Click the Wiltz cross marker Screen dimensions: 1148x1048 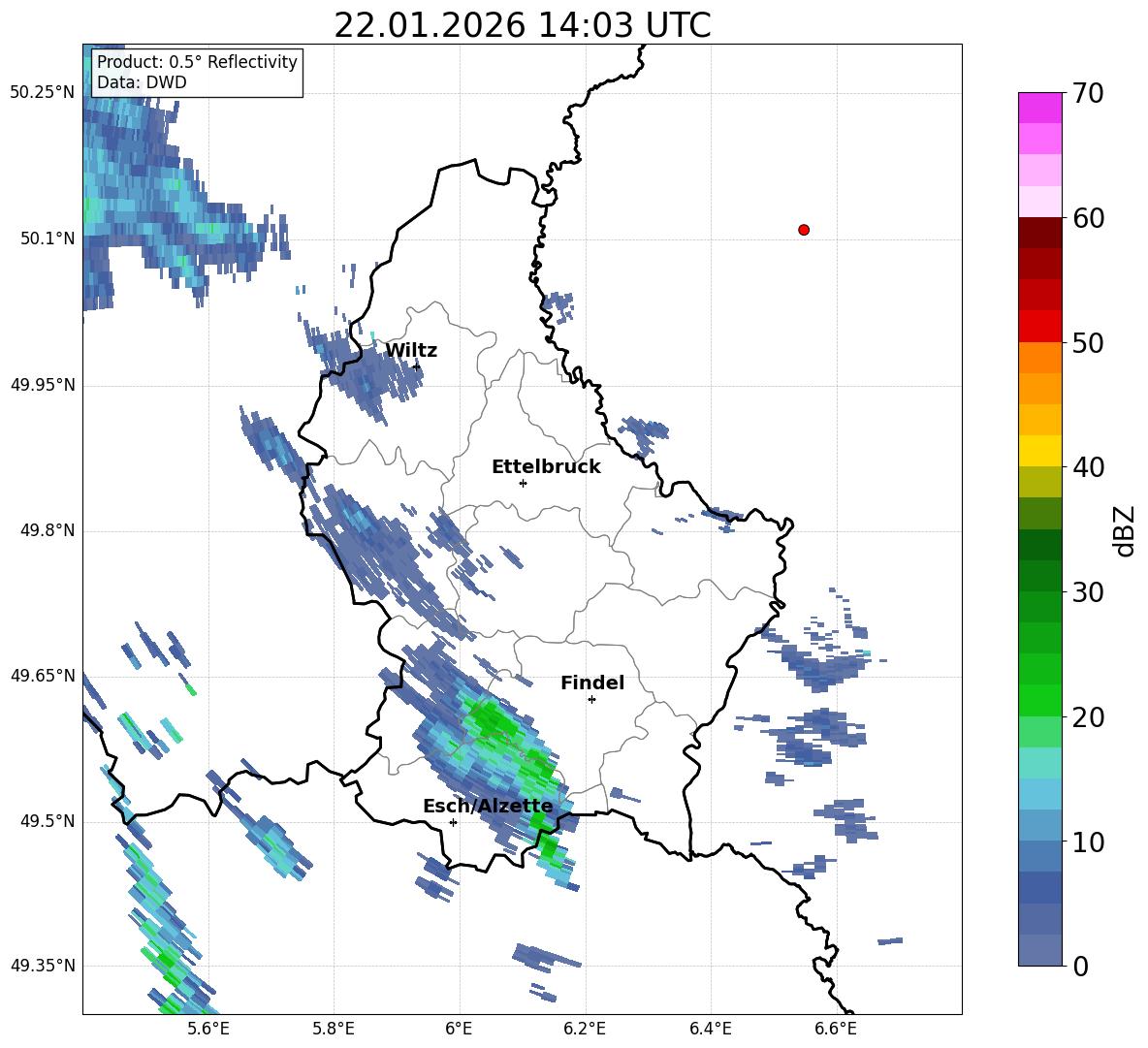point(416,366)
